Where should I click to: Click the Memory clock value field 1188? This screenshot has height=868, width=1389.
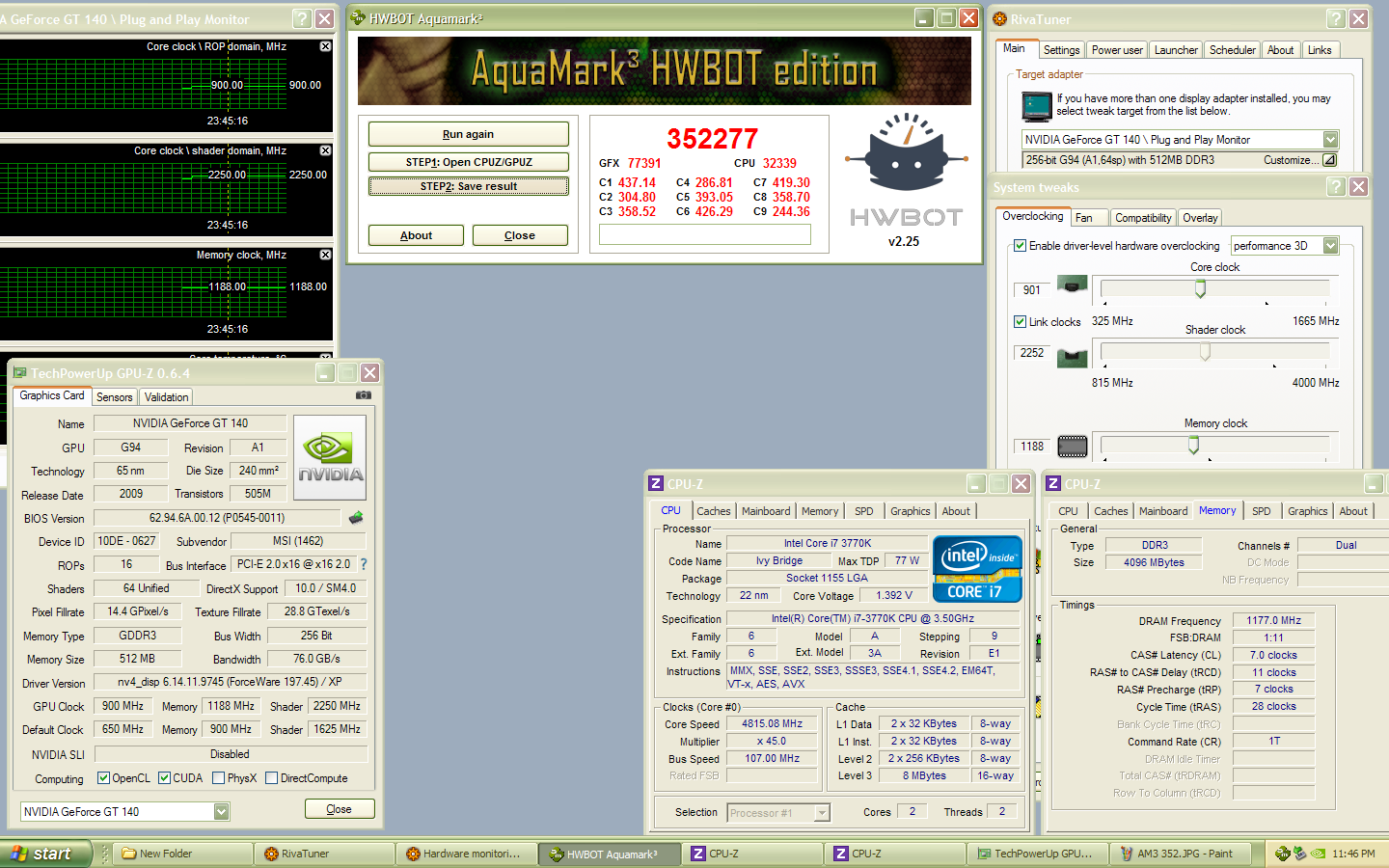[1032, 447]
